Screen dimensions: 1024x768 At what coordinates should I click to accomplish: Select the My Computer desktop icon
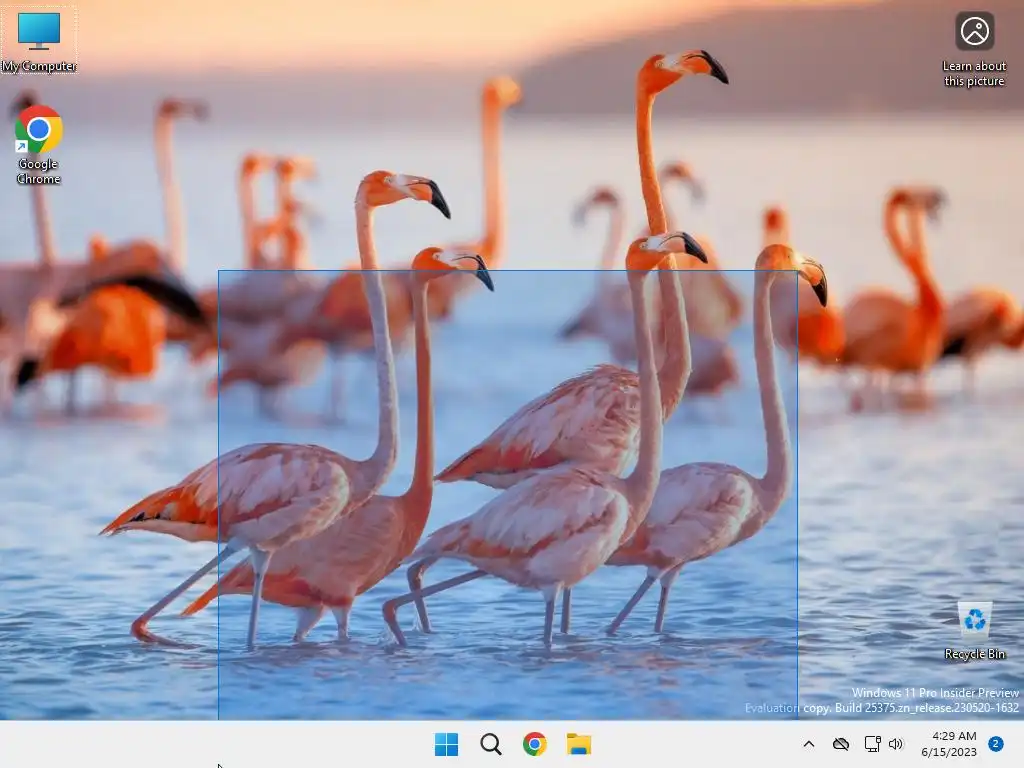click(39, 40)
